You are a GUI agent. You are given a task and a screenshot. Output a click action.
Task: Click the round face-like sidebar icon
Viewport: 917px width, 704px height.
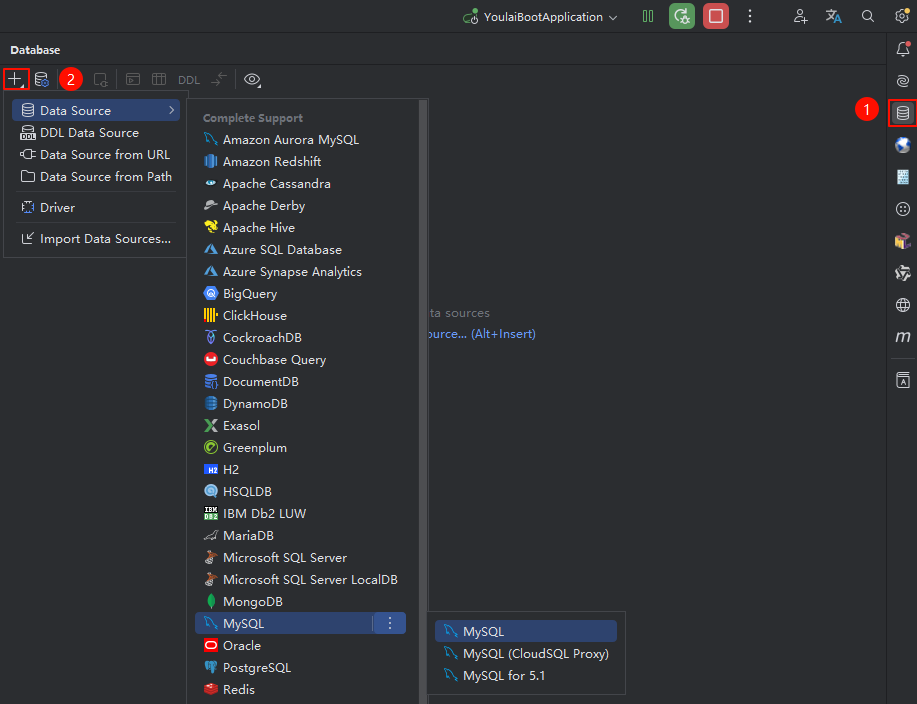click(x=903, y=209)
